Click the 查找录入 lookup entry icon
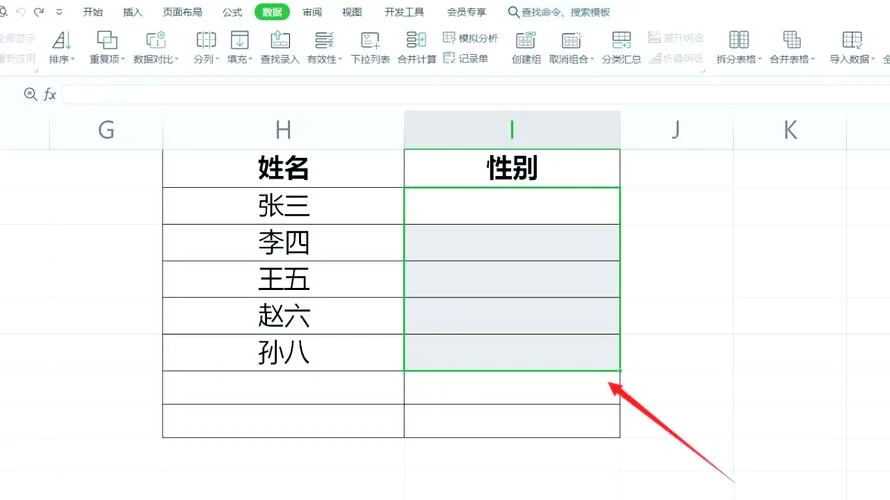 (x=280, y=40)
